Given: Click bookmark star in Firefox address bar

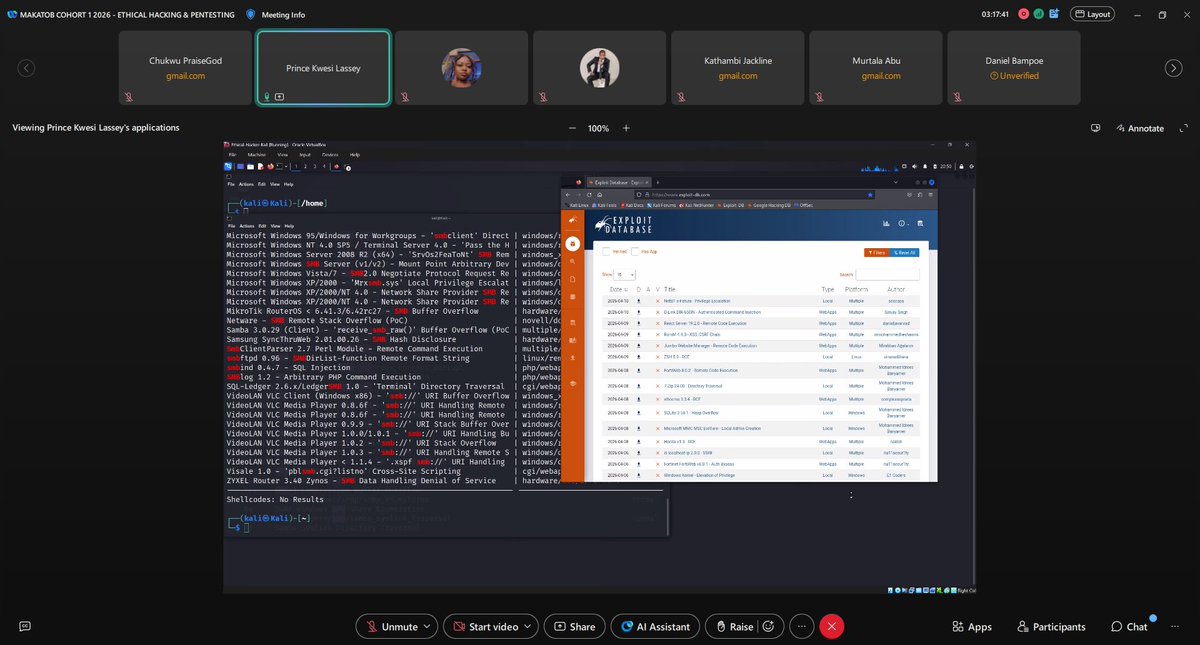Looking at the screenshot, I should (x=870, y=195).
